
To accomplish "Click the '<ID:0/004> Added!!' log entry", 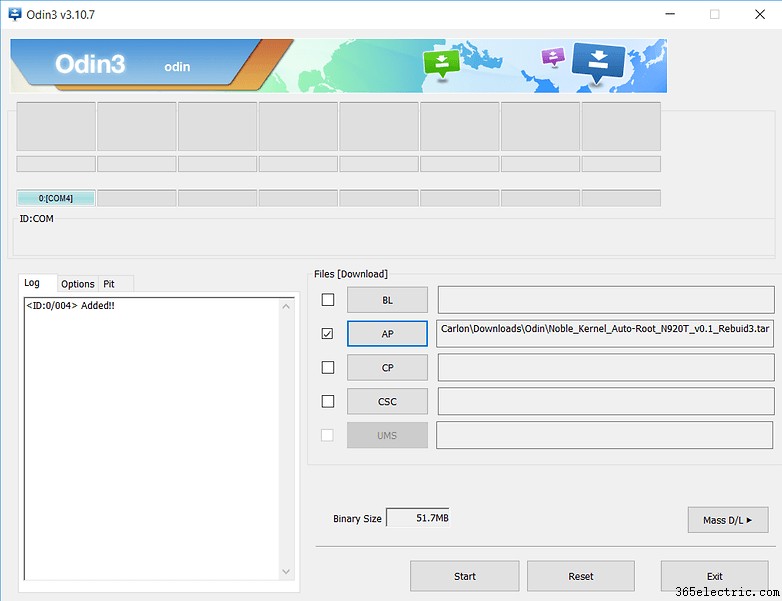I will coord(70,305).
